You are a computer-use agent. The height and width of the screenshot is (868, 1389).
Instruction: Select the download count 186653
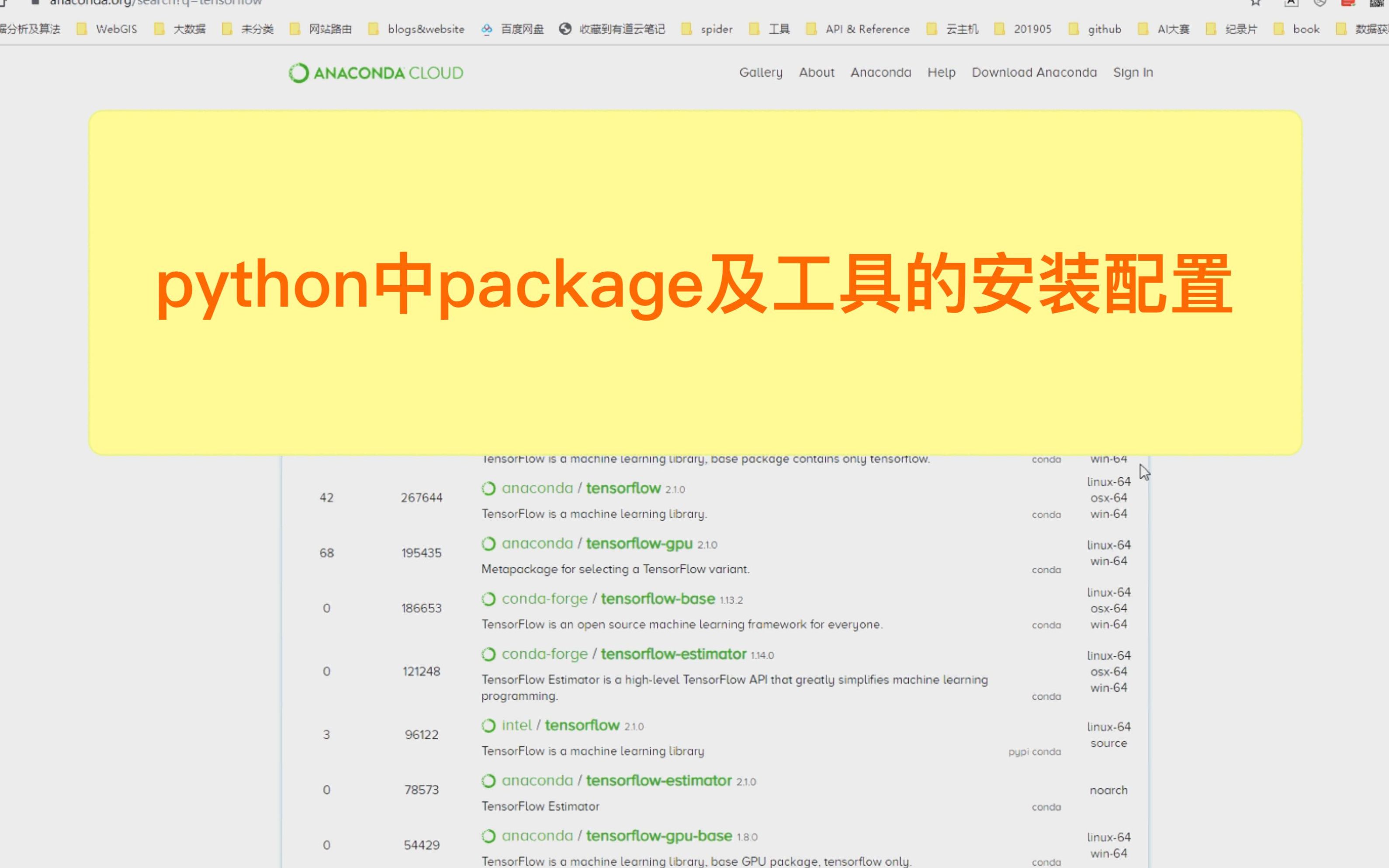[x=422, y=608]
